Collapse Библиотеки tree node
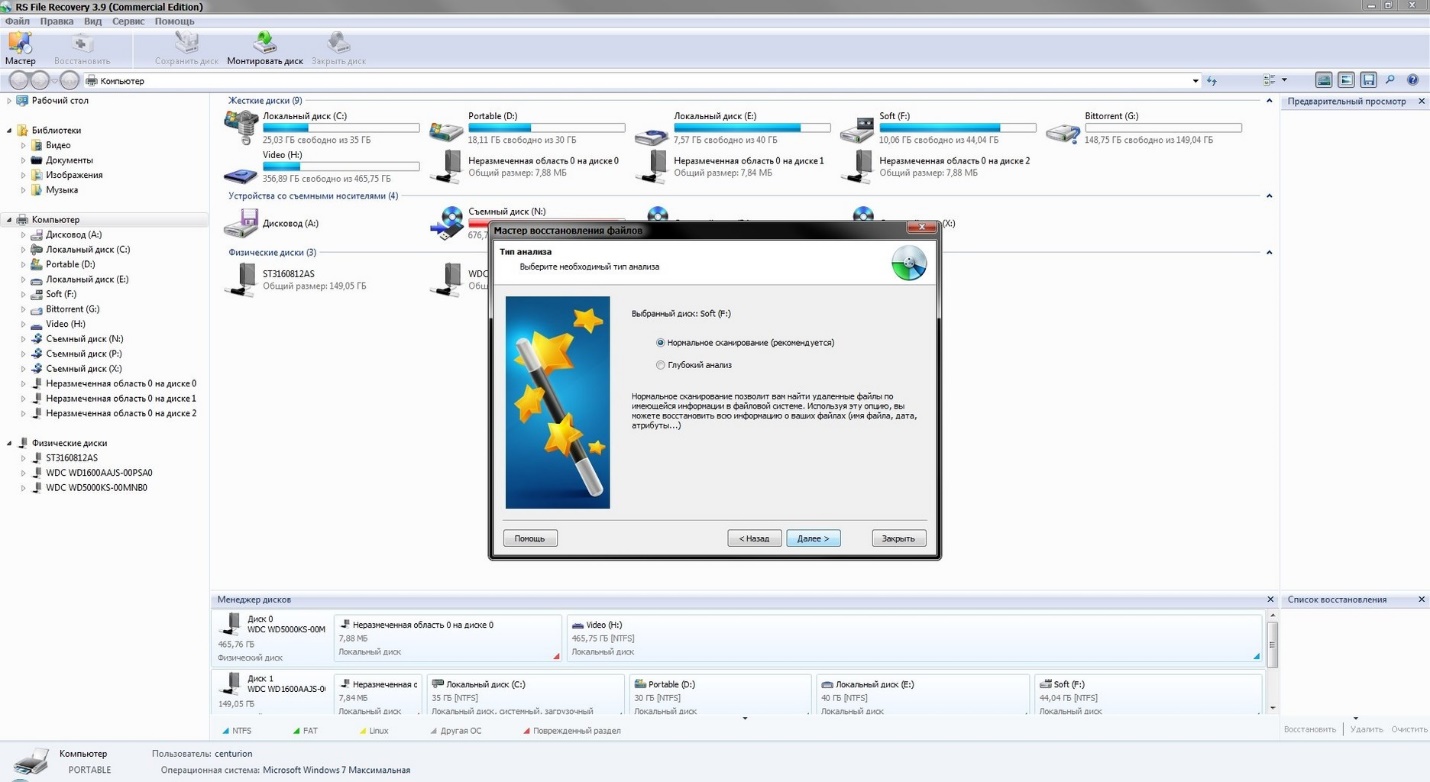The height and width of the screenshot is (782, 1430). [x=9, y=131]
